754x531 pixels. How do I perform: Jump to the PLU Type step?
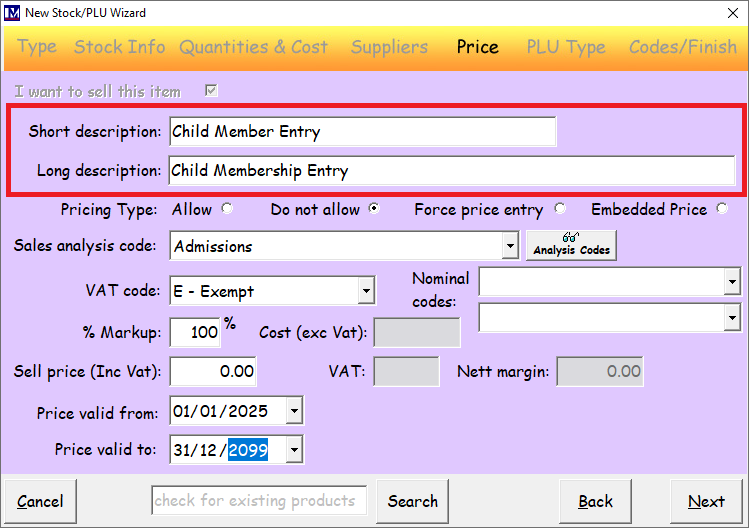pyautogui.click(x=566, y=47)
